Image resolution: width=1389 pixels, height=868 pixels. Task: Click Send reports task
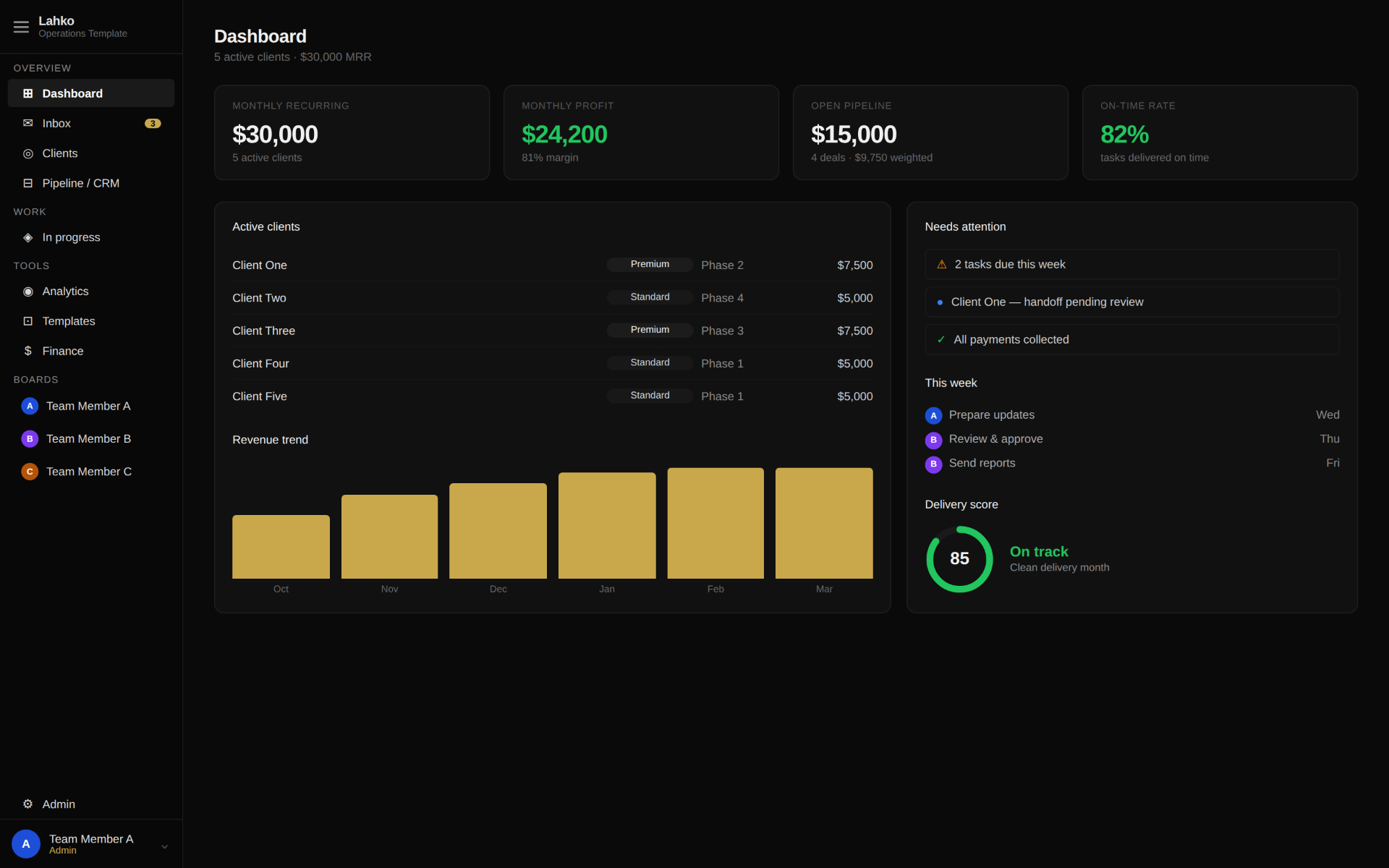pos(1132,463)
